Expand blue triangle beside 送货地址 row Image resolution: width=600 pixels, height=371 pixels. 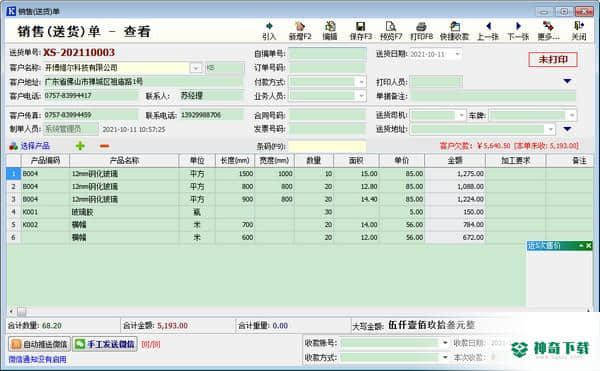click(567, 129)
